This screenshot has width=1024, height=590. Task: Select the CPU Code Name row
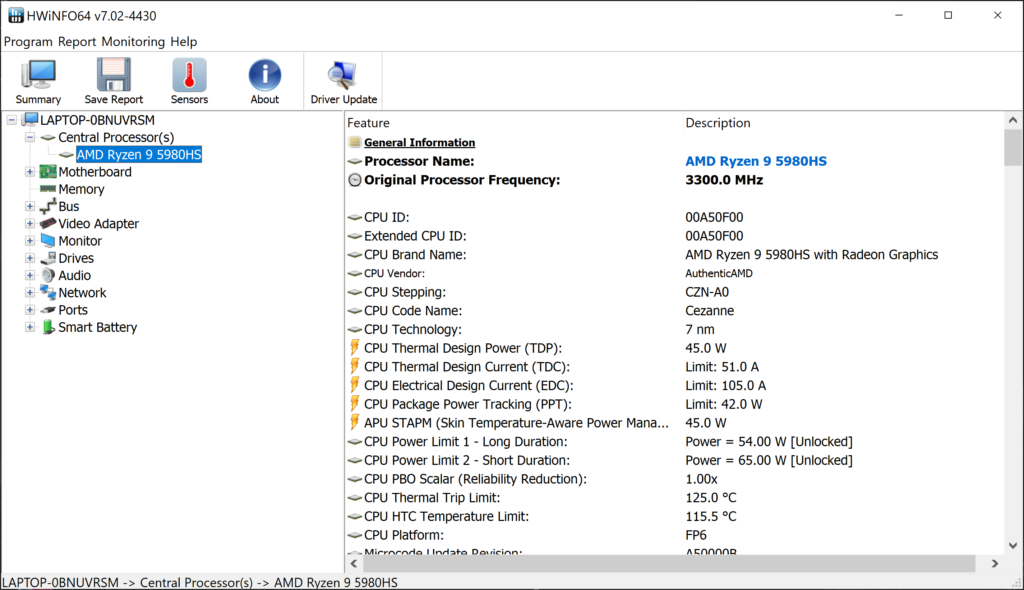click(x=675, y=310)
